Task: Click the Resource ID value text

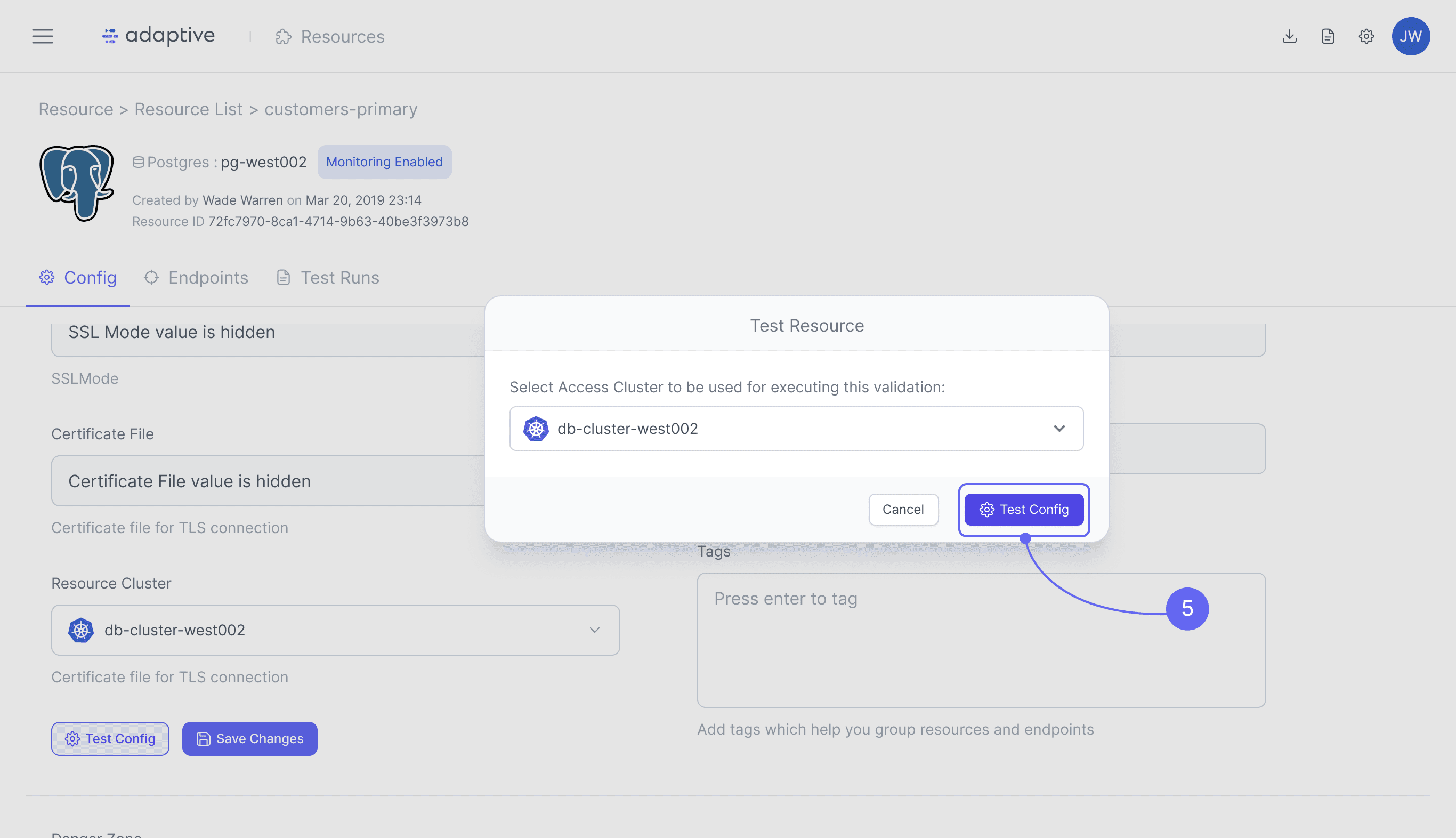Action: [338, 222]
